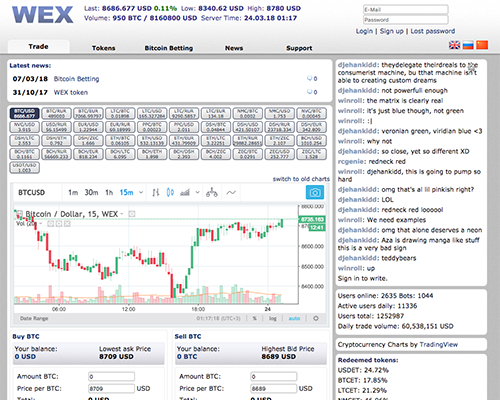Screen dimensions: 500x400
Task: Click Amount BTC field in Buy BTC
Action: click(x=111, y=376)
